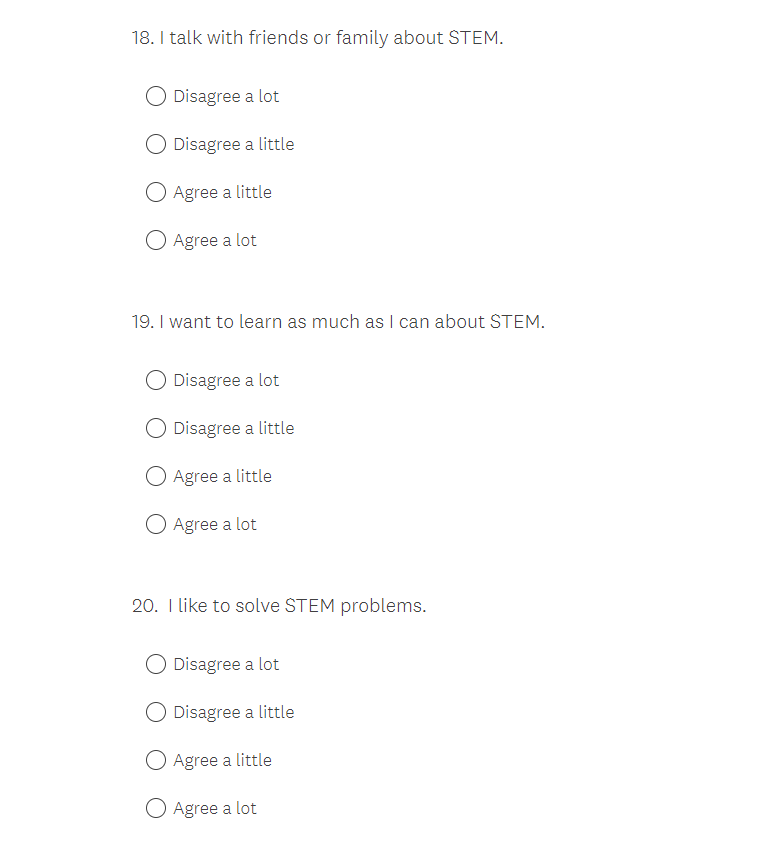Choose 'Disagree a little' radio circle in question 19
The height and width of the screenshot is (853, 760).
coord(156,428)
